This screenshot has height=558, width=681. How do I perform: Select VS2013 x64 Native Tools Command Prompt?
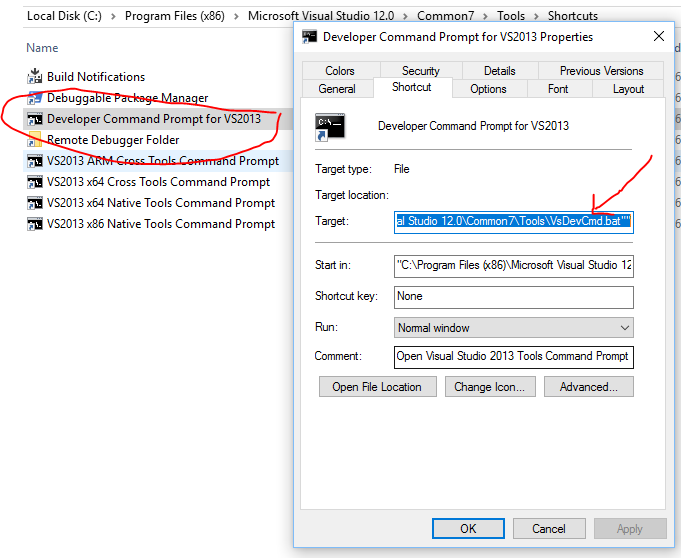click(x=161, y=203)
